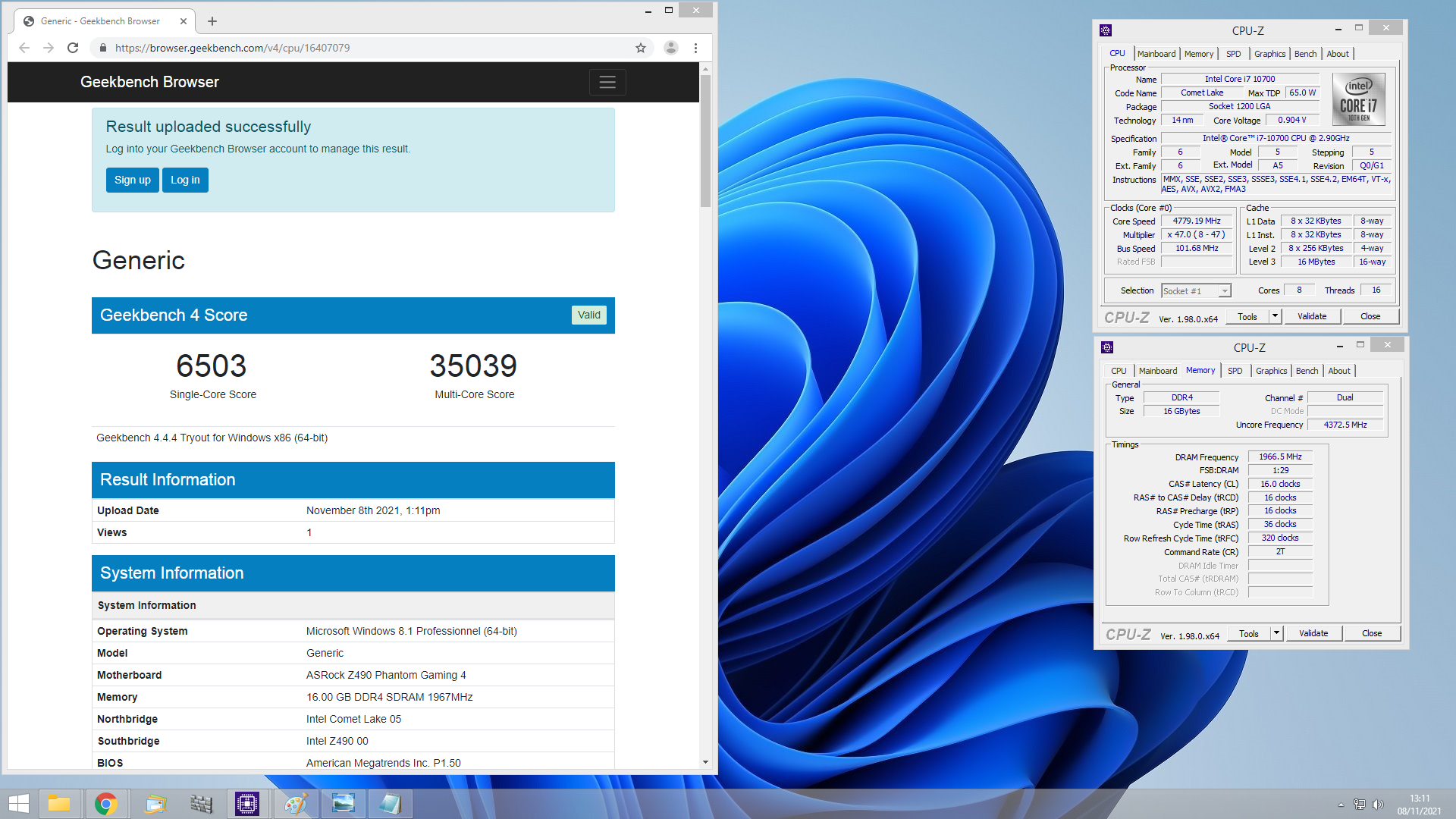Click the taskbar clock showing 13:11
The image size is (1456, 819).
click(1420, 799)
